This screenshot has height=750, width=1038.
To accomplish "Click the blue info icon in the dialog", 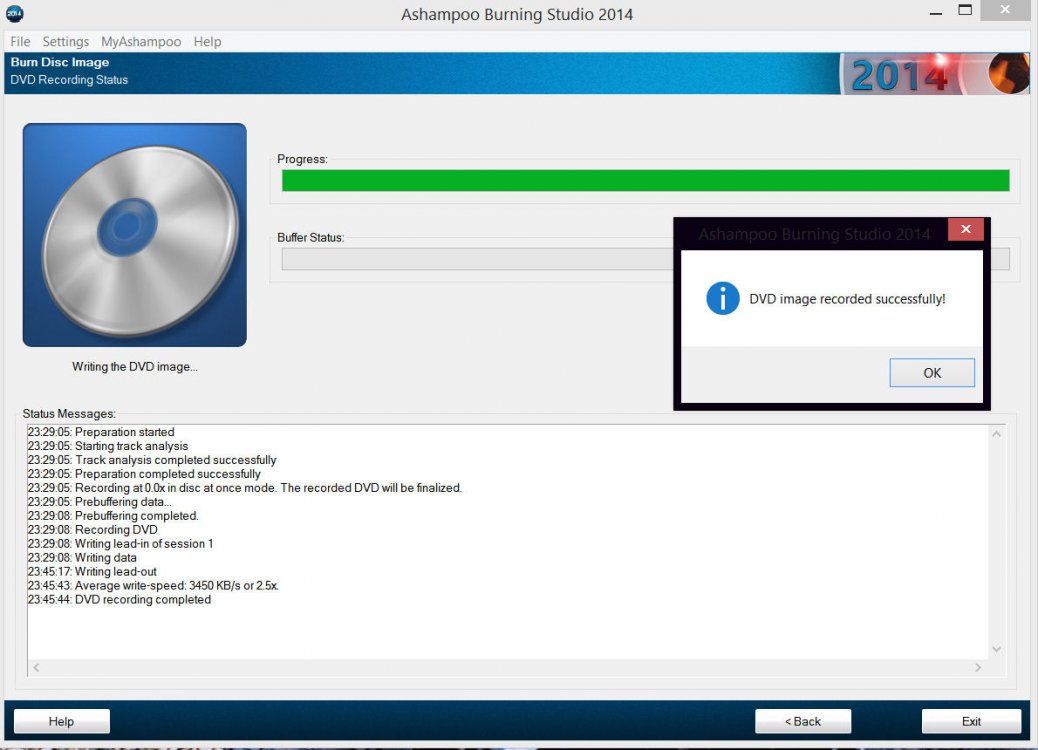I will (x=722, y=298).
